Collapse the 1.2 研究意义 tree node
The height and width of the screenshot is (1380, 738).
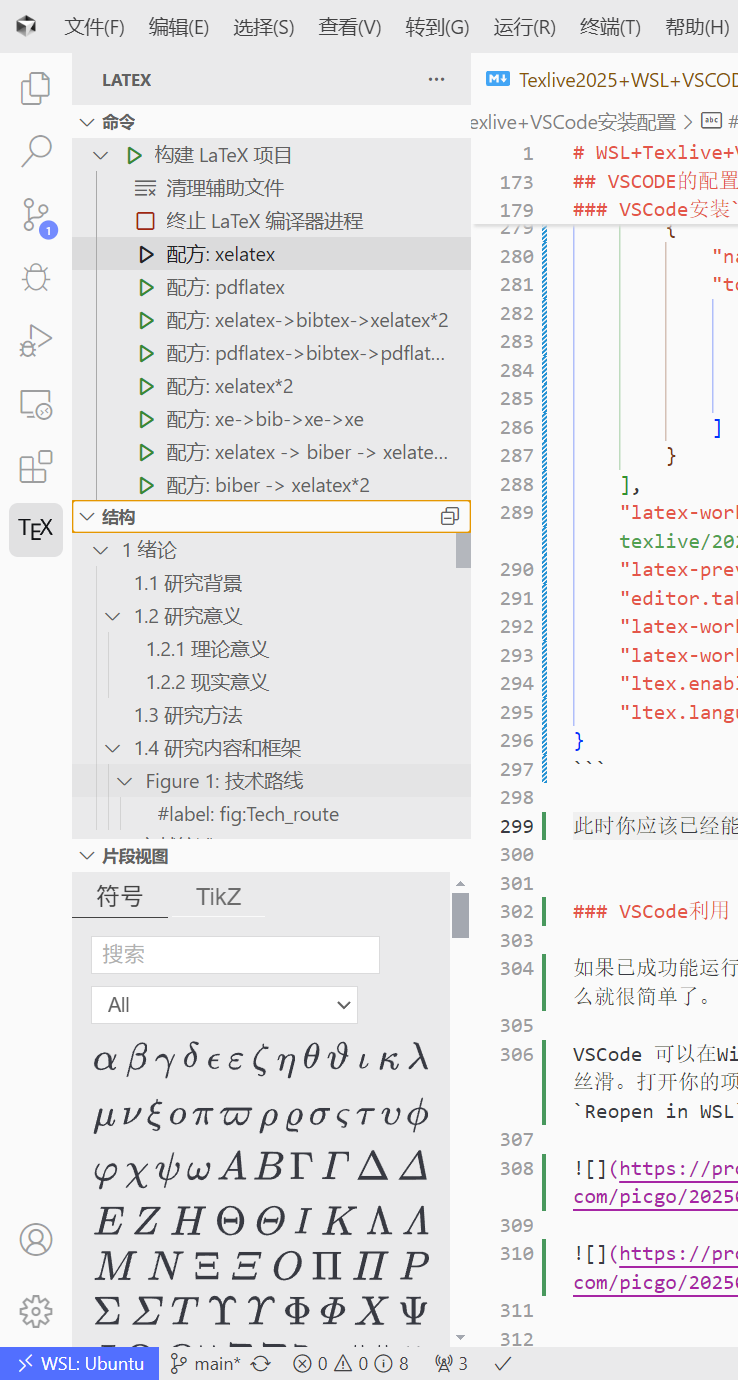[x=112, y=617]
